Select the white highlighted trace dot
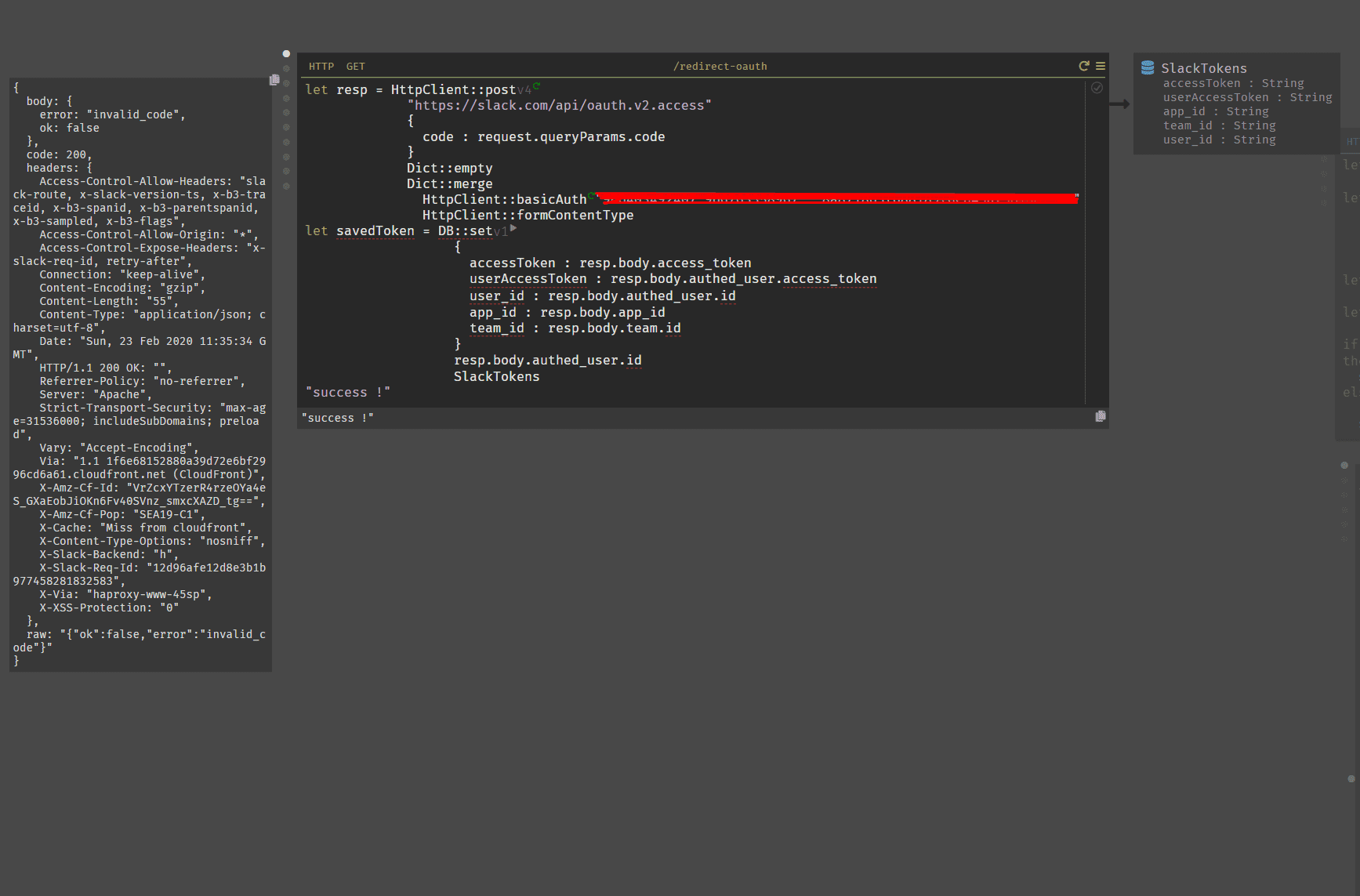Image resolution: width=1360 pixels, height=896 pixels. (x=286, y=53)
